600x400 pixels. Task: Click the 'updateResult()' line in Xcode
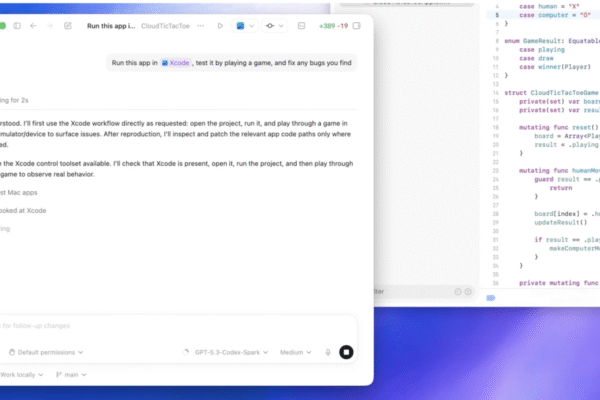(561, 222)
